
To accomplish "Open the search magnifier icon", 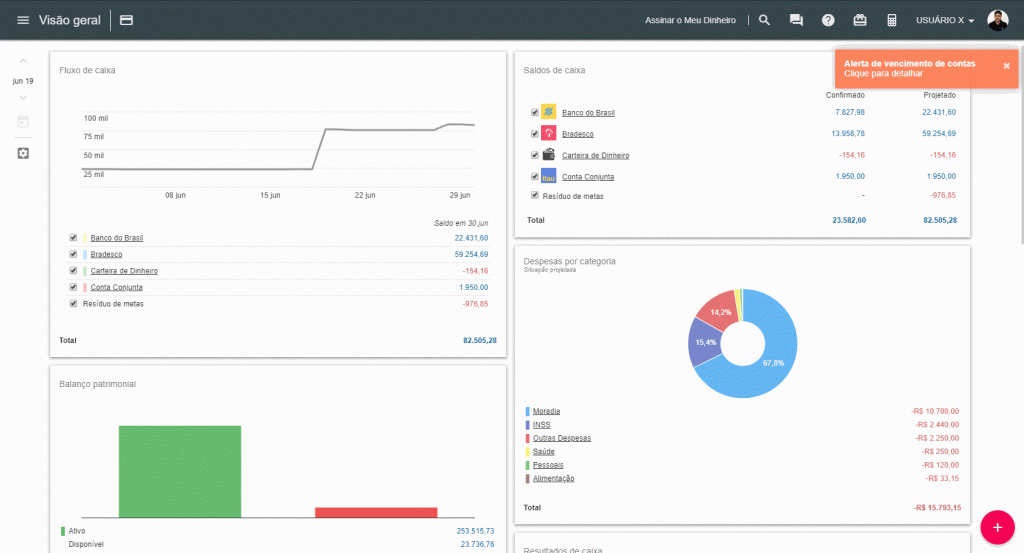I will tap(764, 20).
